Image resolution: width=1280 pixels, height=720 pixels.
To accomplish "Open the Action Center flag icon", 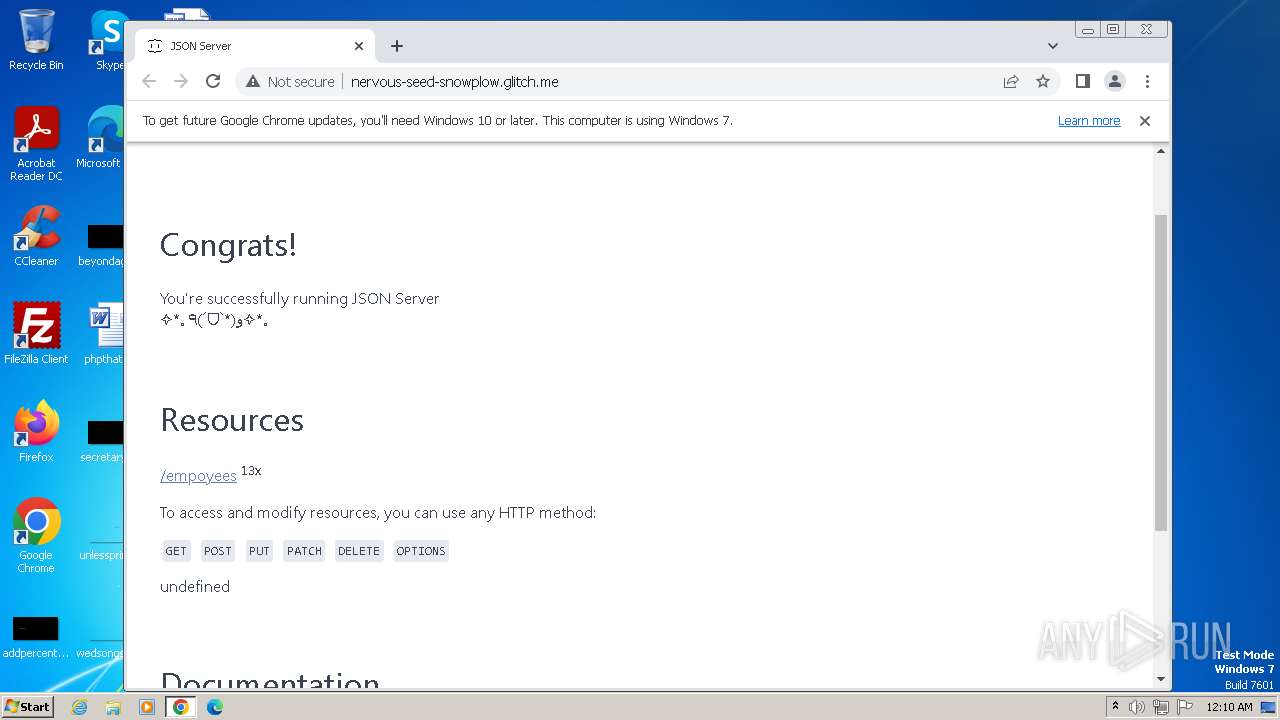I will 1183,707.
